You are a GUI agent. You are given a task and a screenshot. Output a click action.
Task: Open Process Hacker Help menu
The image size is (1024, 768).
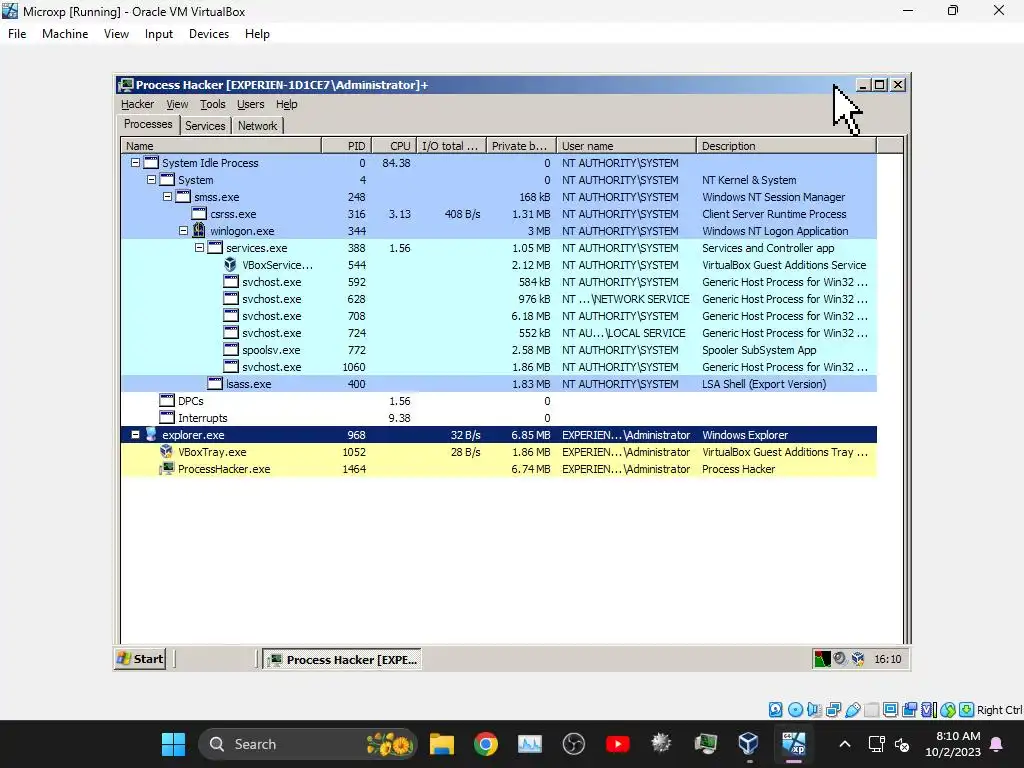pos(286,104)
